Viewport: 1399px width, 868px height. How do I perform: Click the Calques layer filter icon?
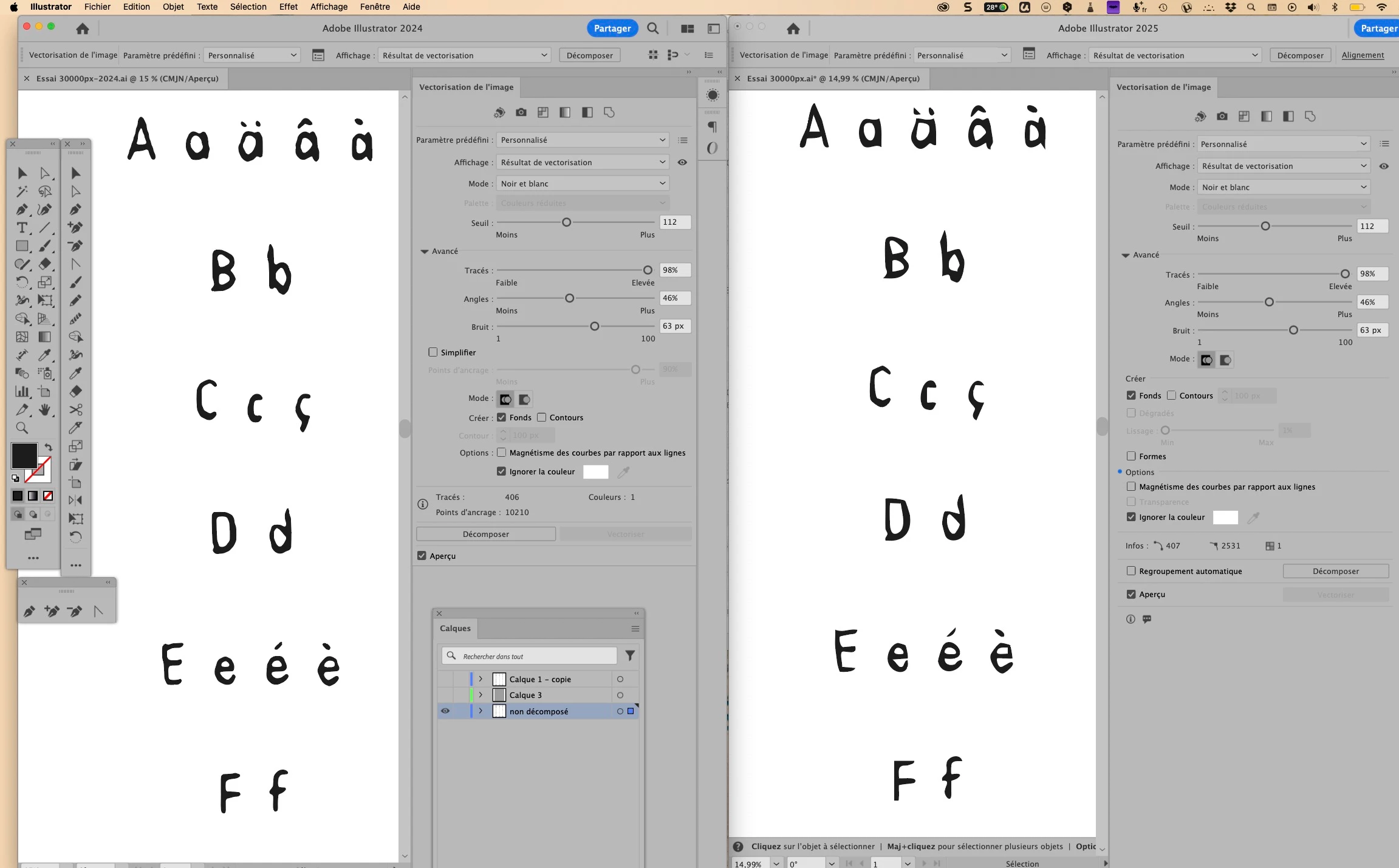tap(630, 655)
